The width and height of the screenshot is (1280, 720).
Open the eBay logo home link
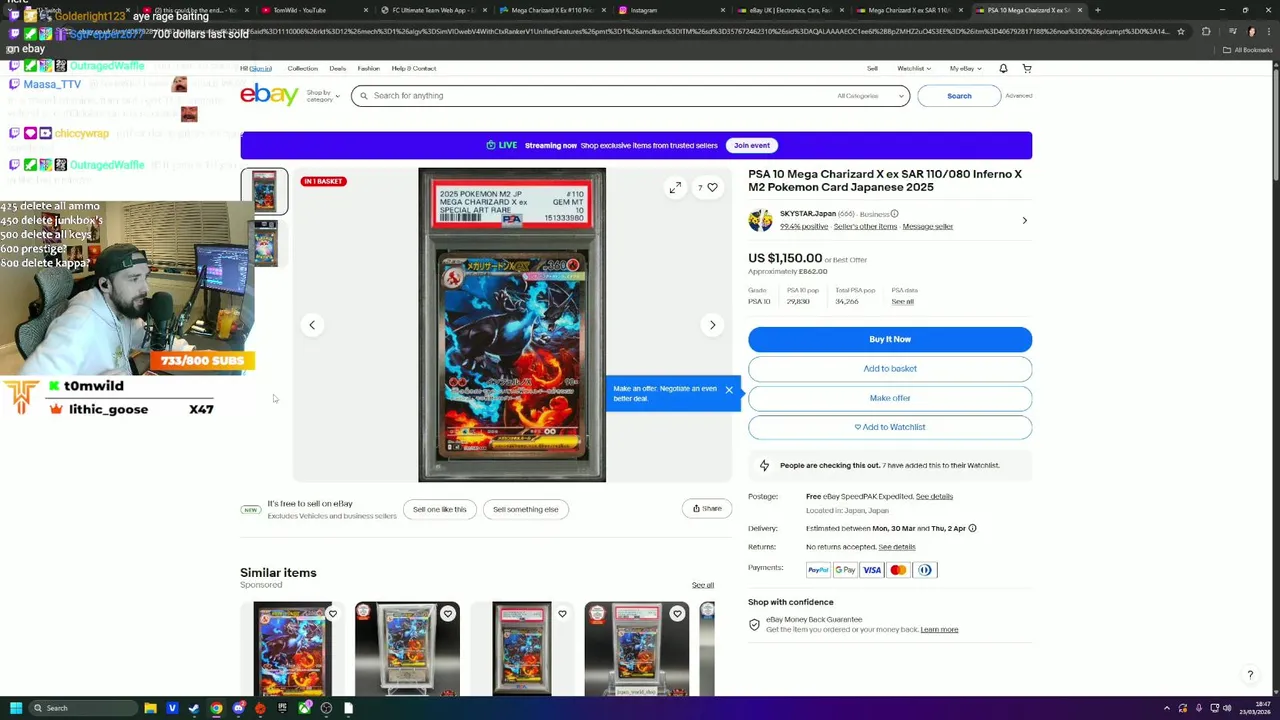[x=269, y=95]
